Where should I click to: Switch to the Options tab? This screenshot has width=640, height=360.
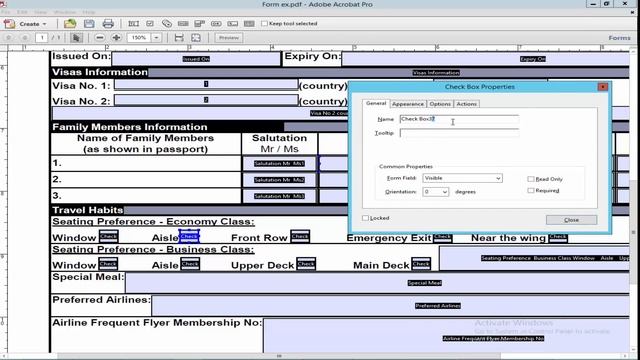click(x=440, y=104)
